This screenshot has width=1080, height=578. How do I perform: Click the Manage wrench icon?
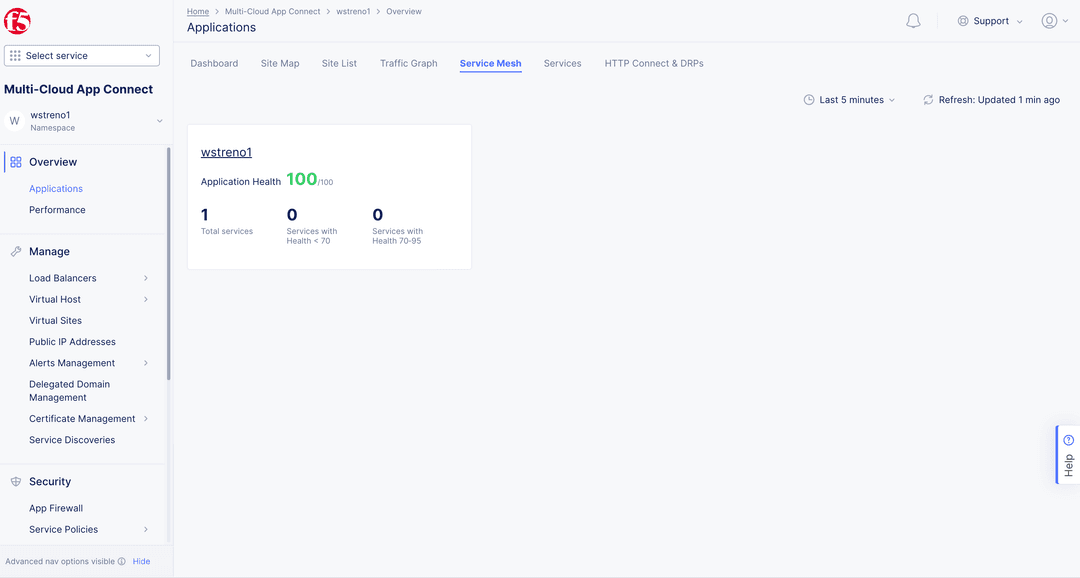(14, 250)
